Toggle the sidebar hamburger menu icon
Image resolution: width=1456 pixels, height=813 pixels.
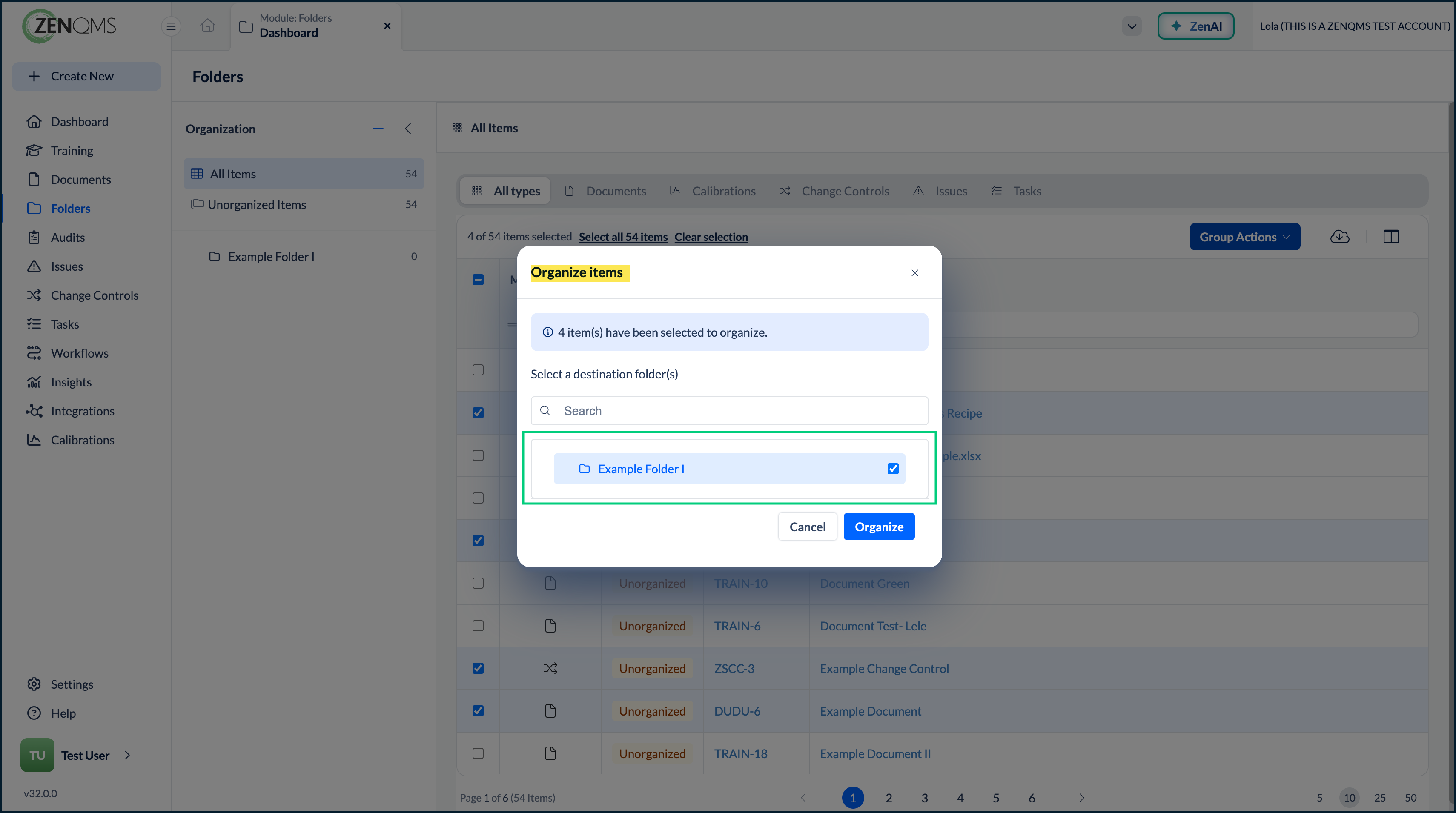tap(171, 26)
